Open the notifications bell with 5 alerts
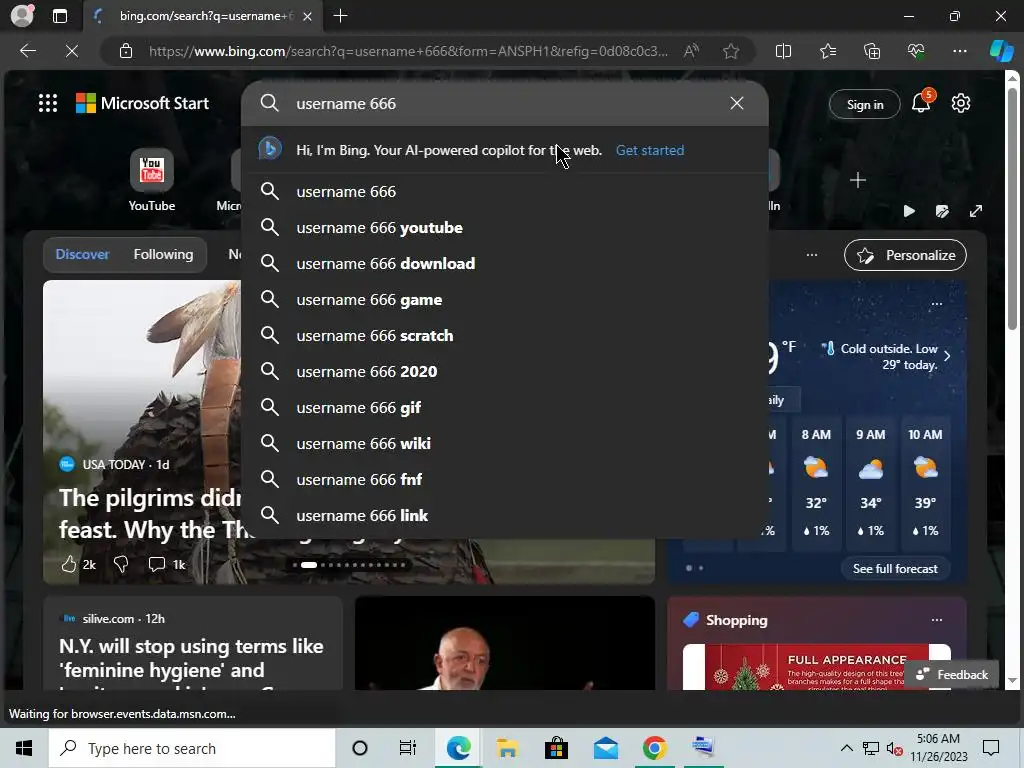The image size is (1024, 768). pos(921,103)
